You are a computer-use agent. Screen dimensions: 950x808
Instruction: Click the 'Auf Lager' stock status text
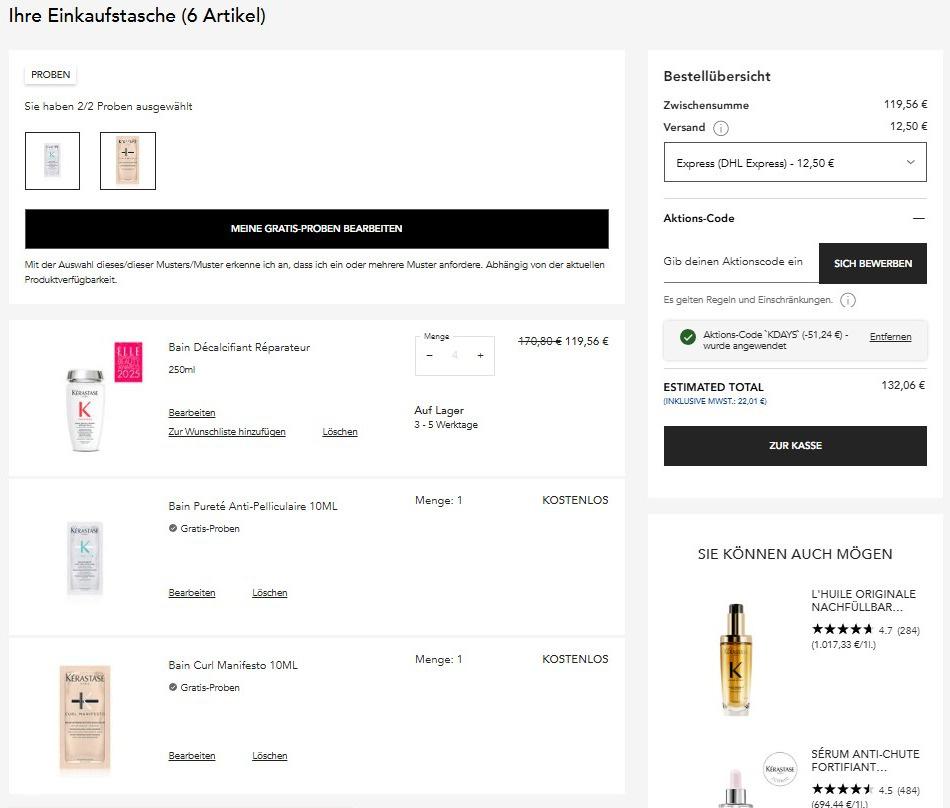439,410
